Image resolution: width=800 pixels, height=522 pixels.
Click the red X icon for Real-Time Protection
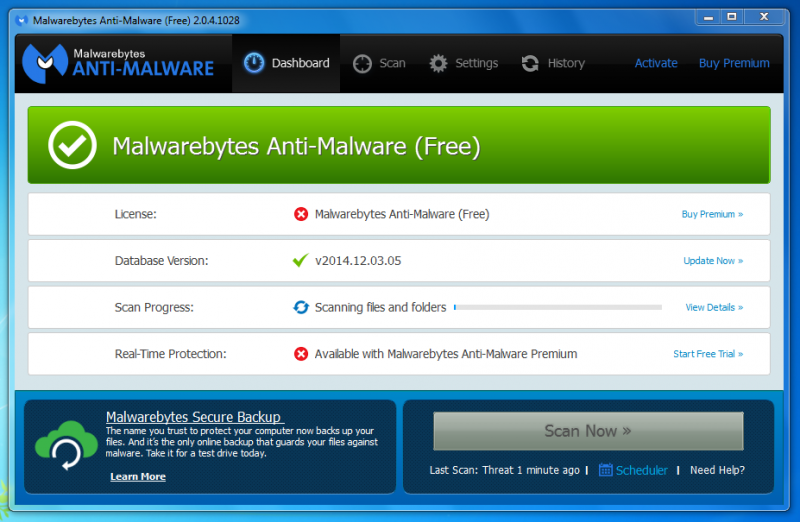click(x=301, y=354)
